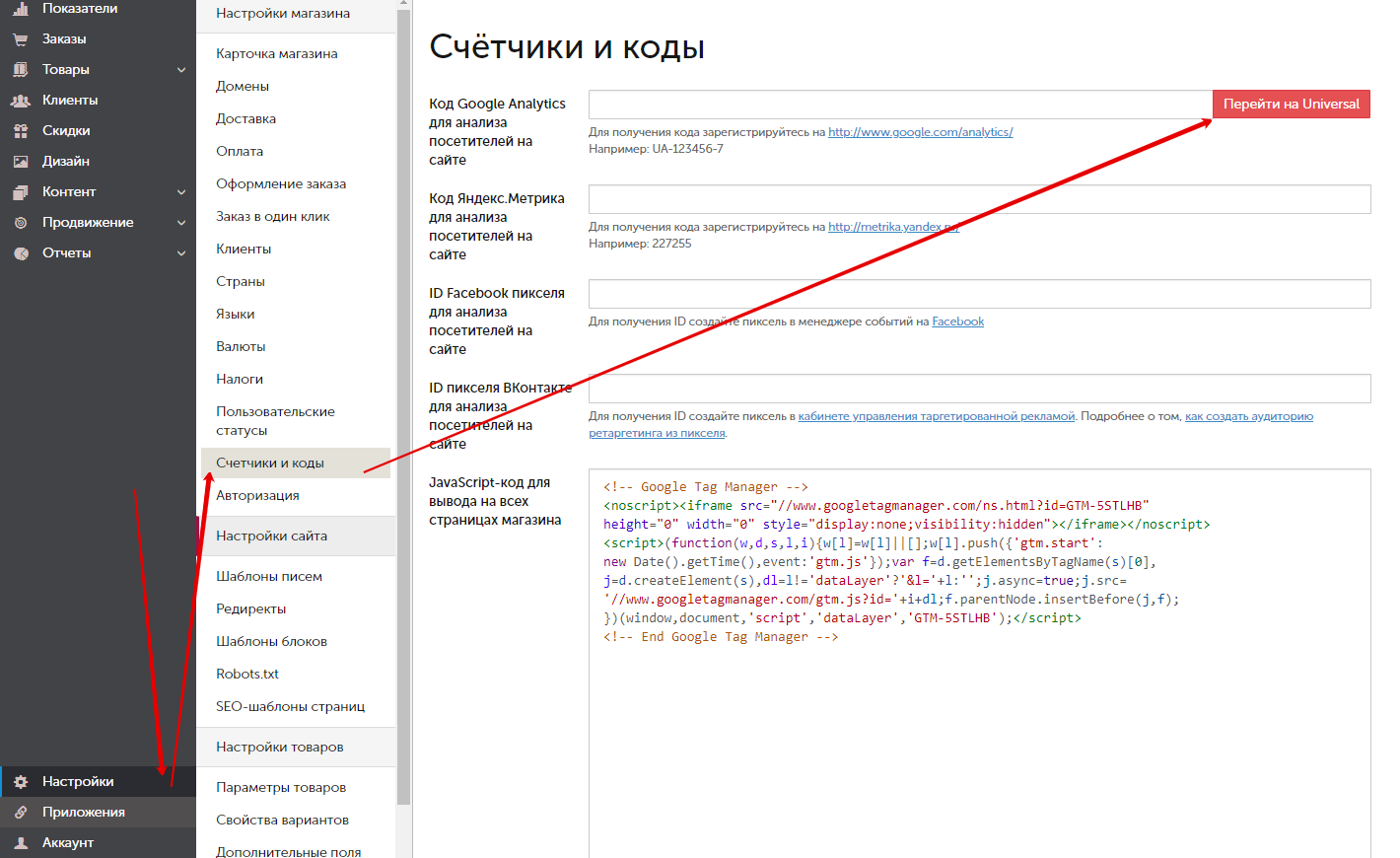Open the Заказы section
This screenshot has height=858, width=1400.
64,39
